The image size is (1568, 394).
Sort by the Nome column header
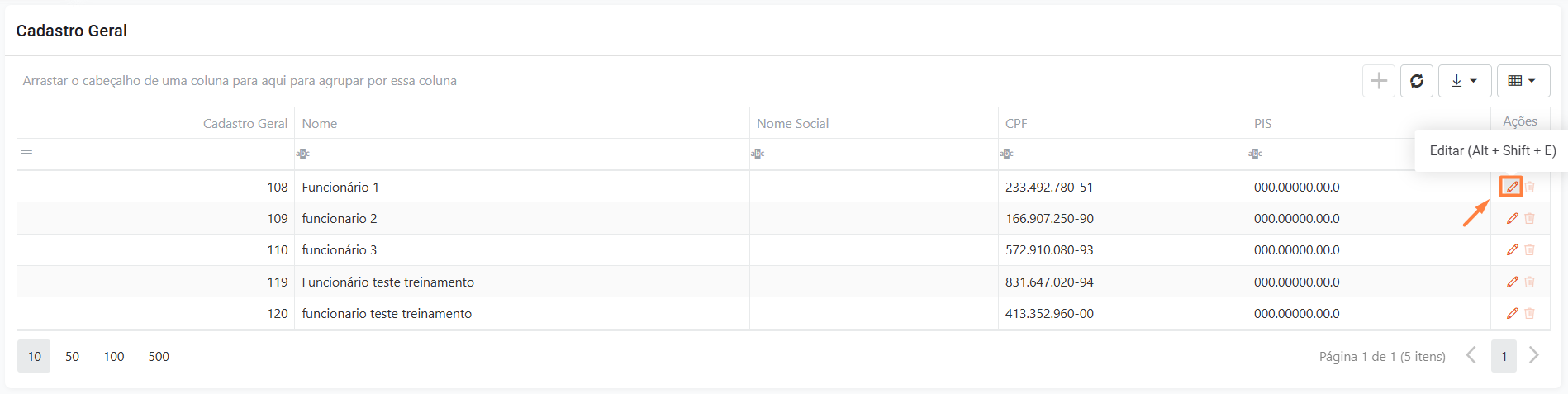(x=320, y=124)
